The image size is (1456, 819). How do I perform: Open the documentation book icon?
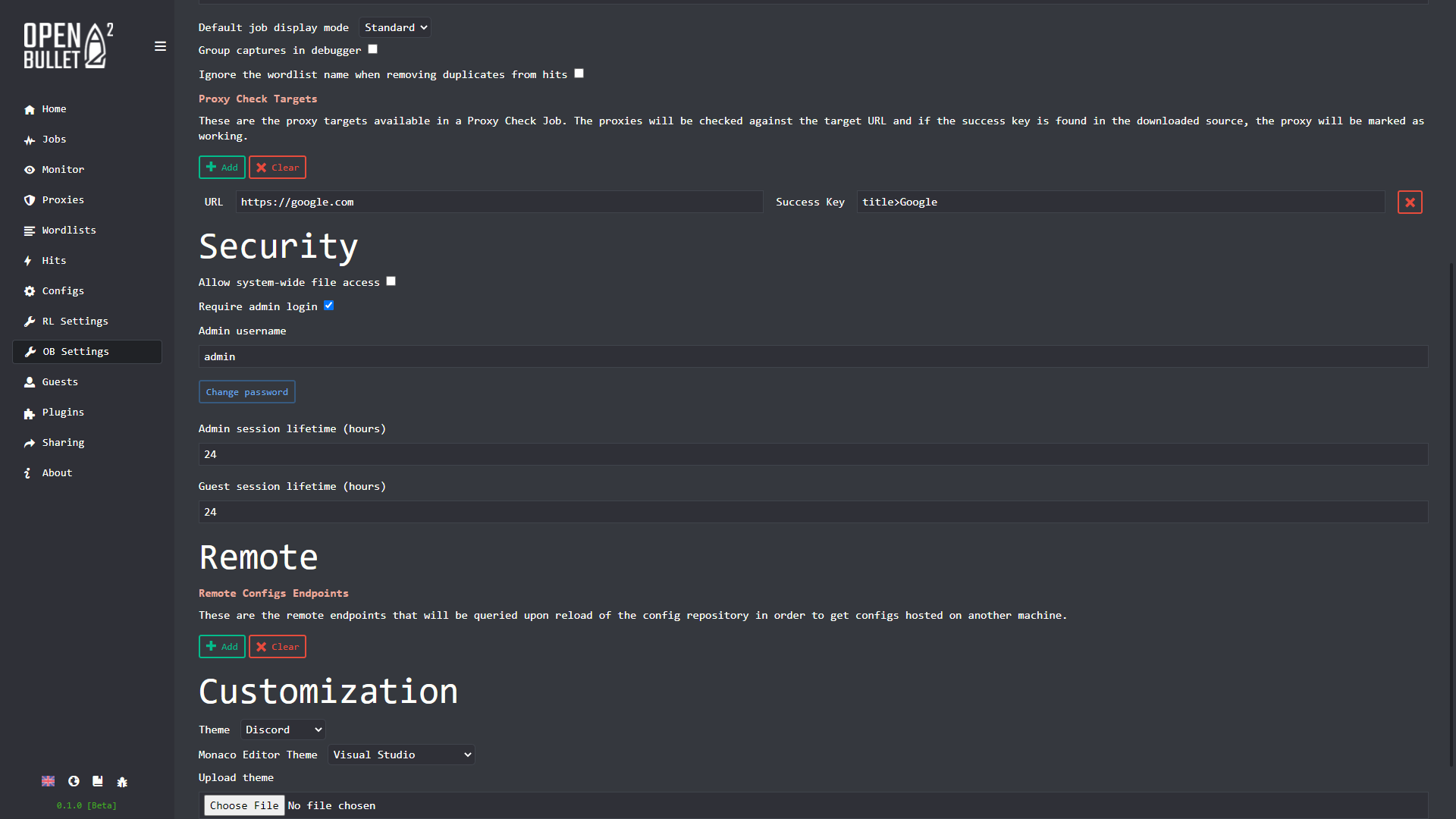click(98, 781)
